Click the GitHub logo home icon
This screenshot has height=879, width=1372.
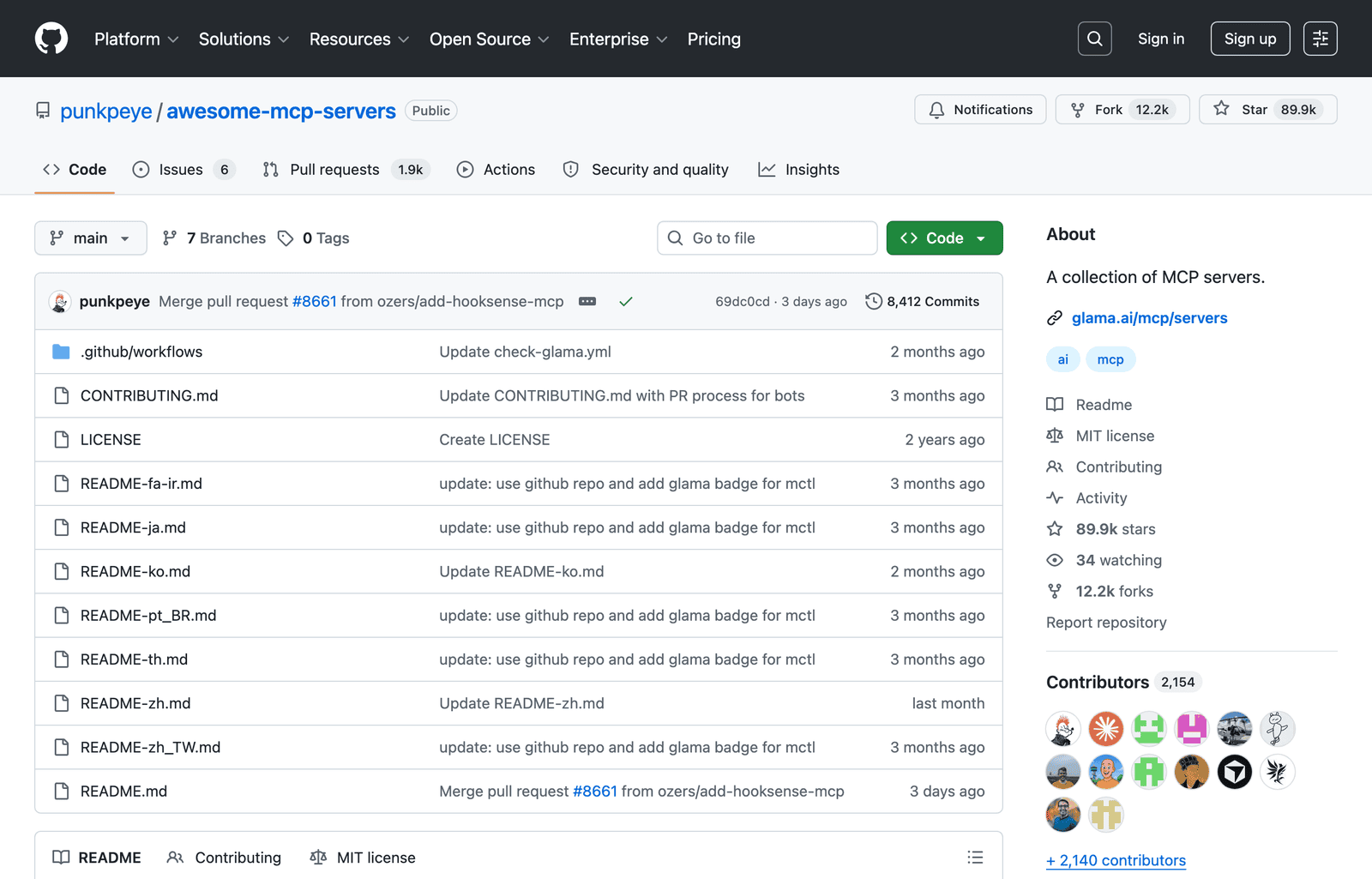coord(51,39)
